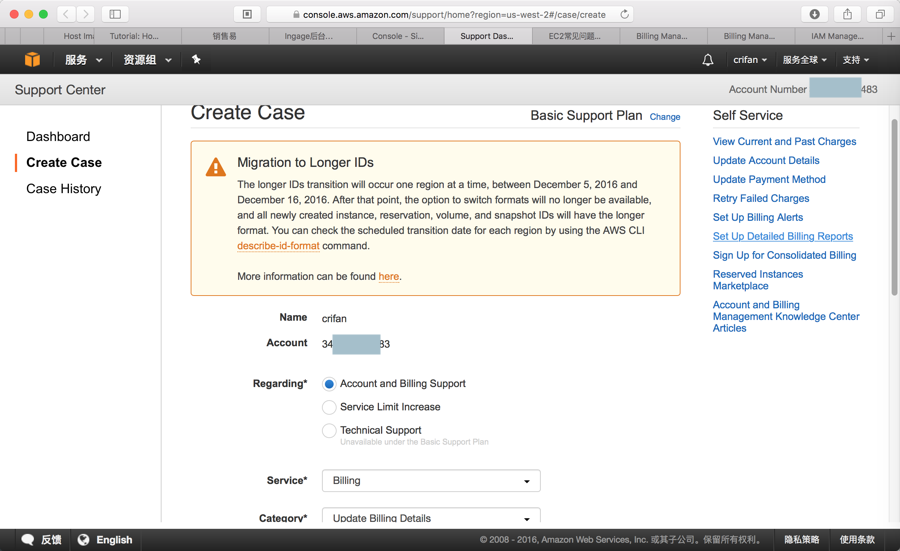Click the pin shortcut icon in AWS navbar
Viewport: 900px width, 551px height.
(196, 60)
